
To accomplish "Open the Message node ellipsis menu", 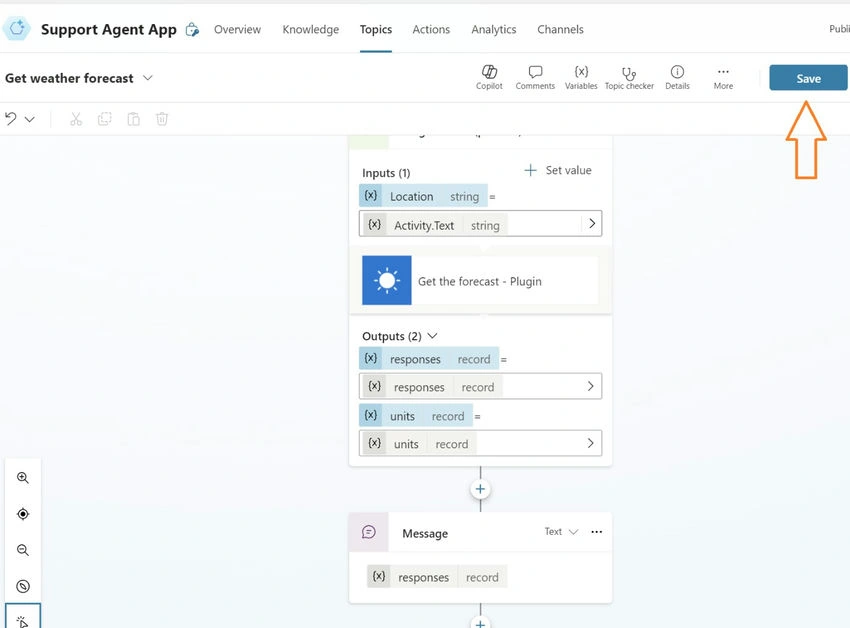I will click(x=596, y=532).
